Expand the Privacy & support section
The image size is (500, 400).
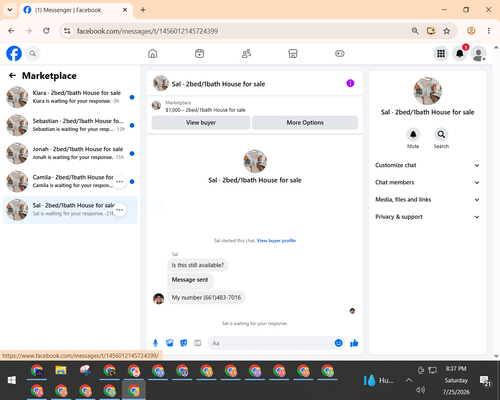427,217
